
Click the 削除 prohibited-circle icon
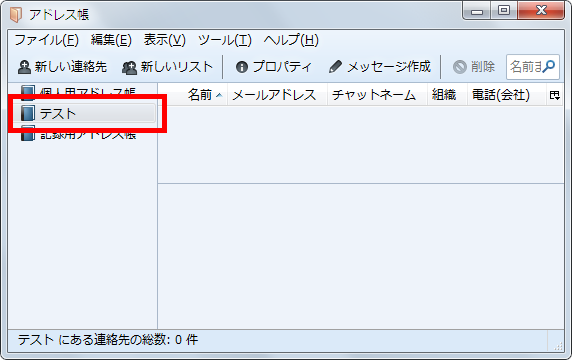(x=460, y=67)
